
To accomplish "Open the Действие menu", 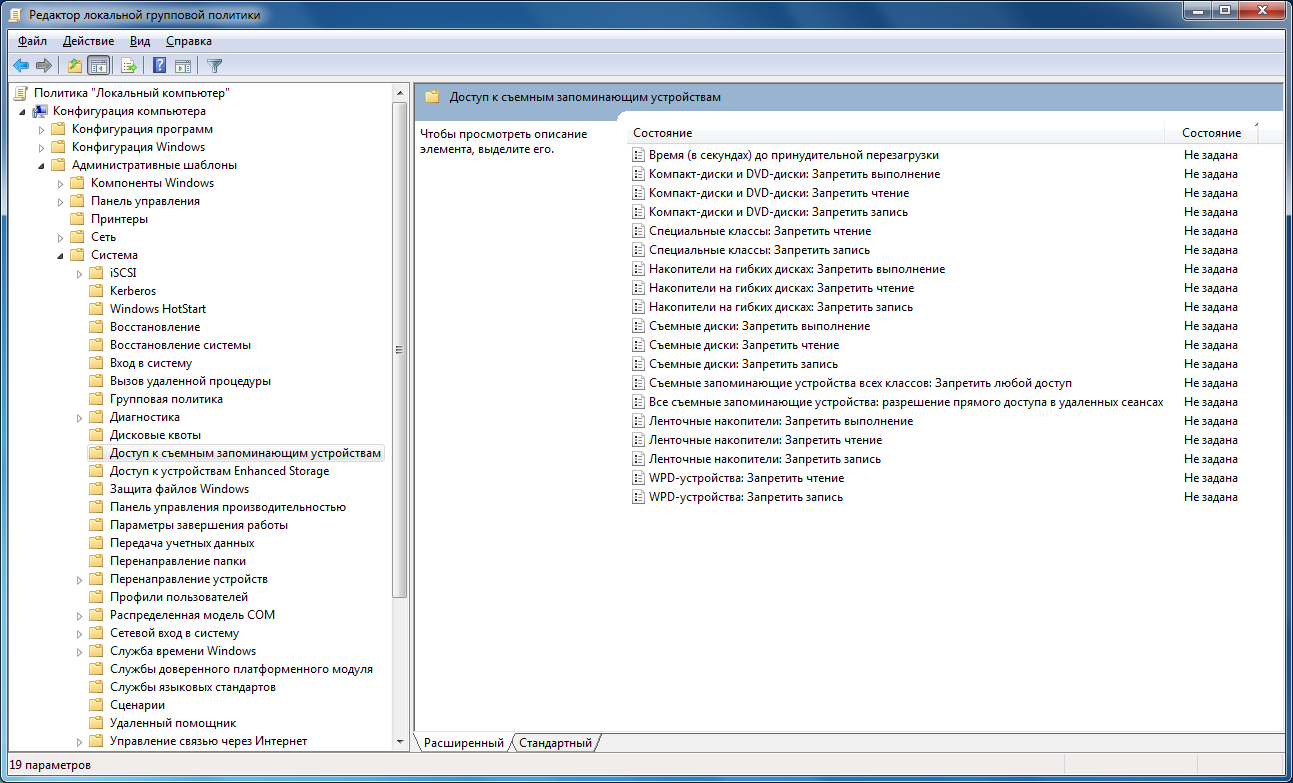I will click(x=88, y=41).
